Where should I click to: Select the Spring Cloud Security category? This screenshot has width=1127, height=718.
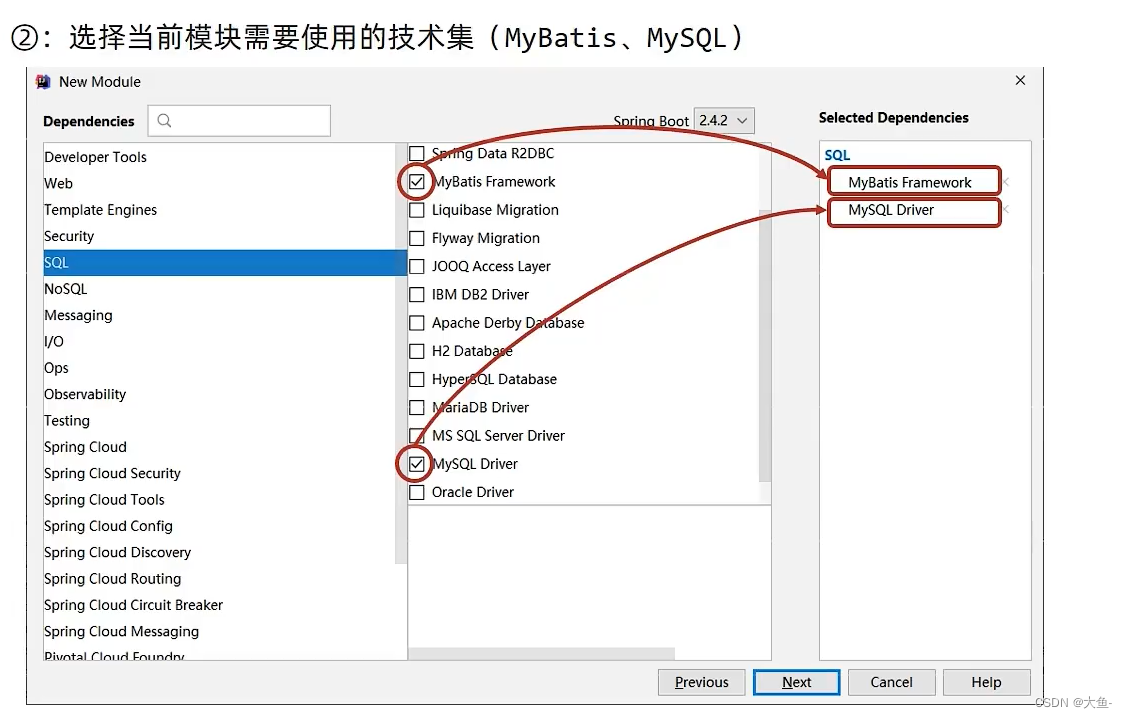point(219,473)
